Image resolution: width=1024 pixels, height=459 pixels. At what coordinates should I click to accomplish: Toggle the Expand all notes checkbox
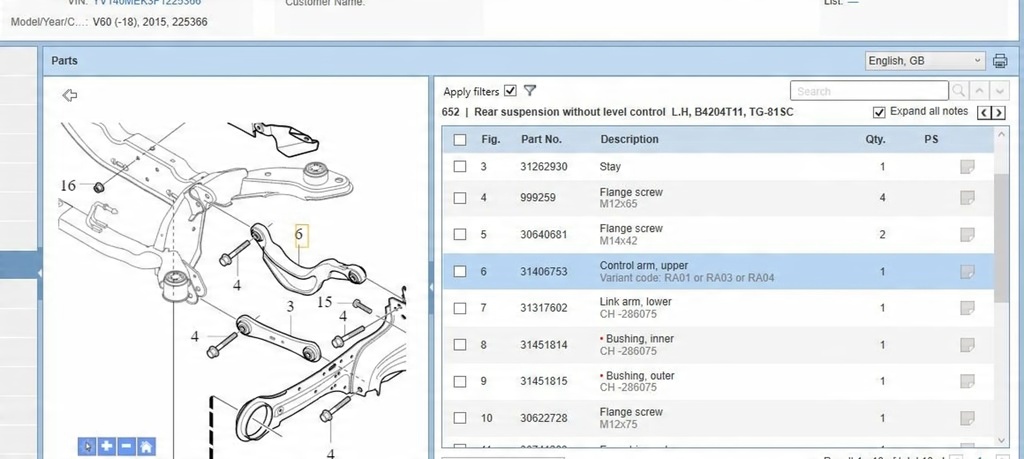(x=879, y=112)
